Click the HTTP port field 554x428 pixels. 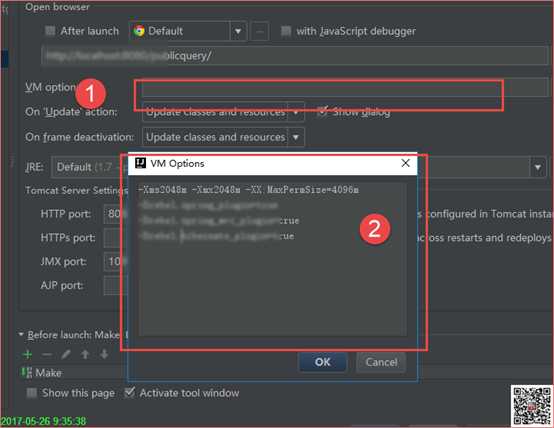(x=115, y=214)
